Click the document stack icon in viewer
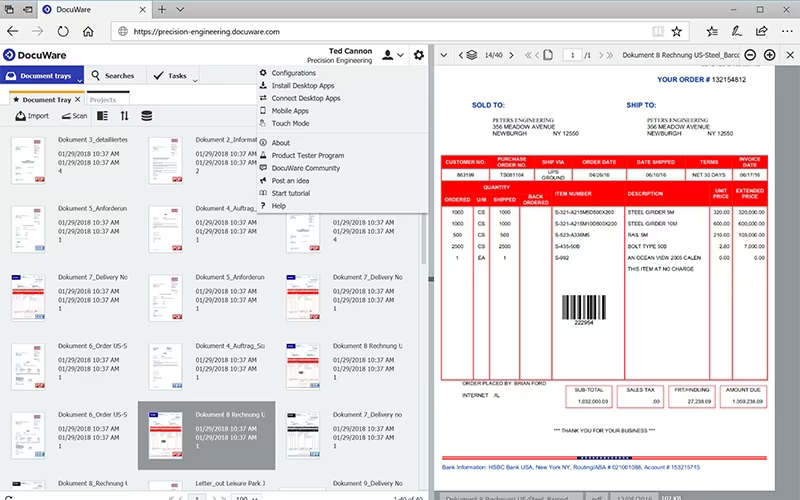800x500 pixels. click(472, 55)
